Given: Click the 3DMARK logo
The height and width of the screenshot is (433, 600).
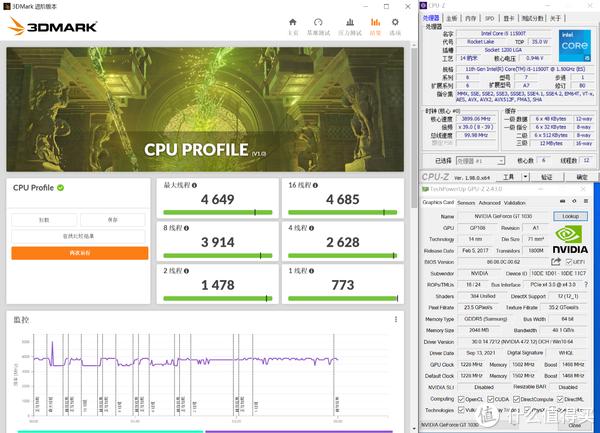Looking at the screenshot, I should pyautogui.click(x=52, y=26).
